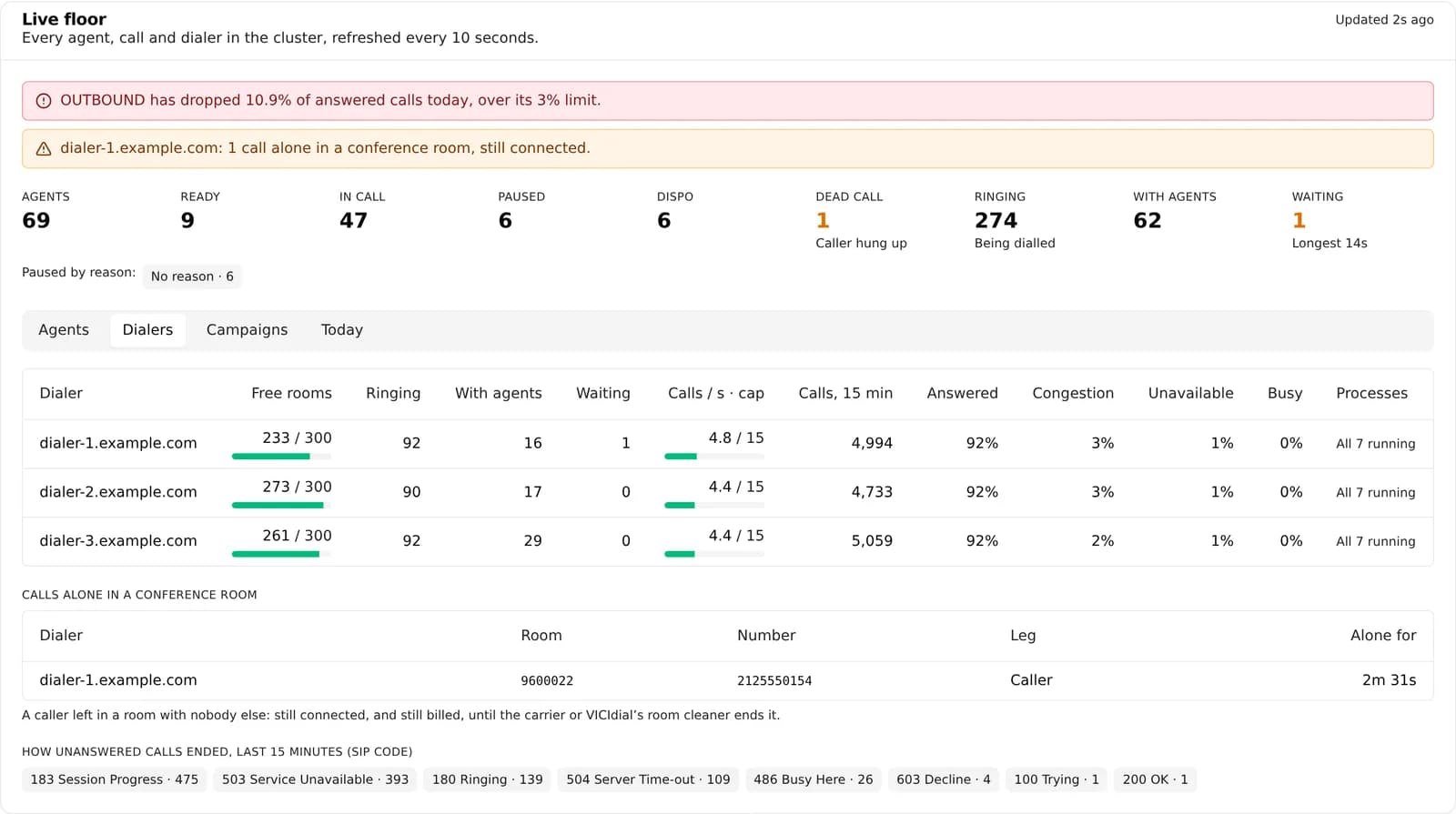The width and height of the screenshot is (1456, 814).
Task: Click dialer-1 calls per second capacity bar
Action: tap(714, 457)
